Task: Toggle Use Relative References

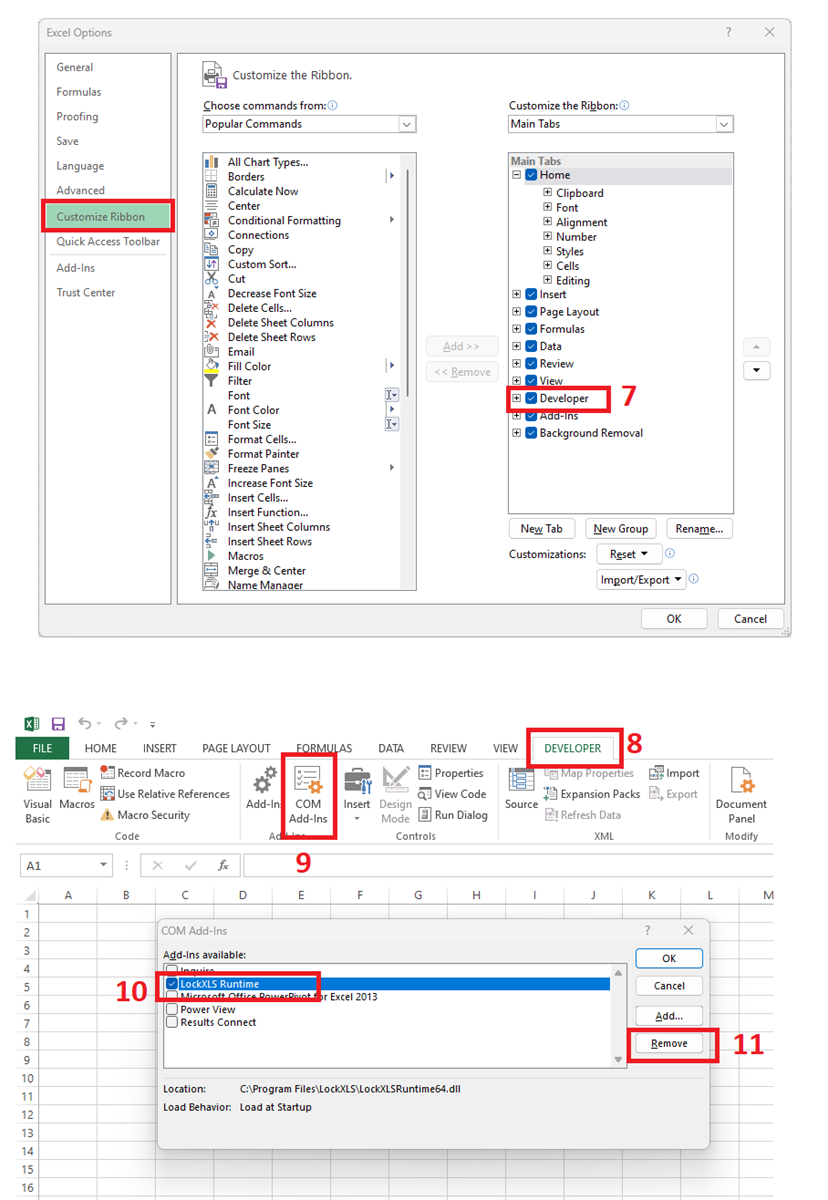Action: 166,794
